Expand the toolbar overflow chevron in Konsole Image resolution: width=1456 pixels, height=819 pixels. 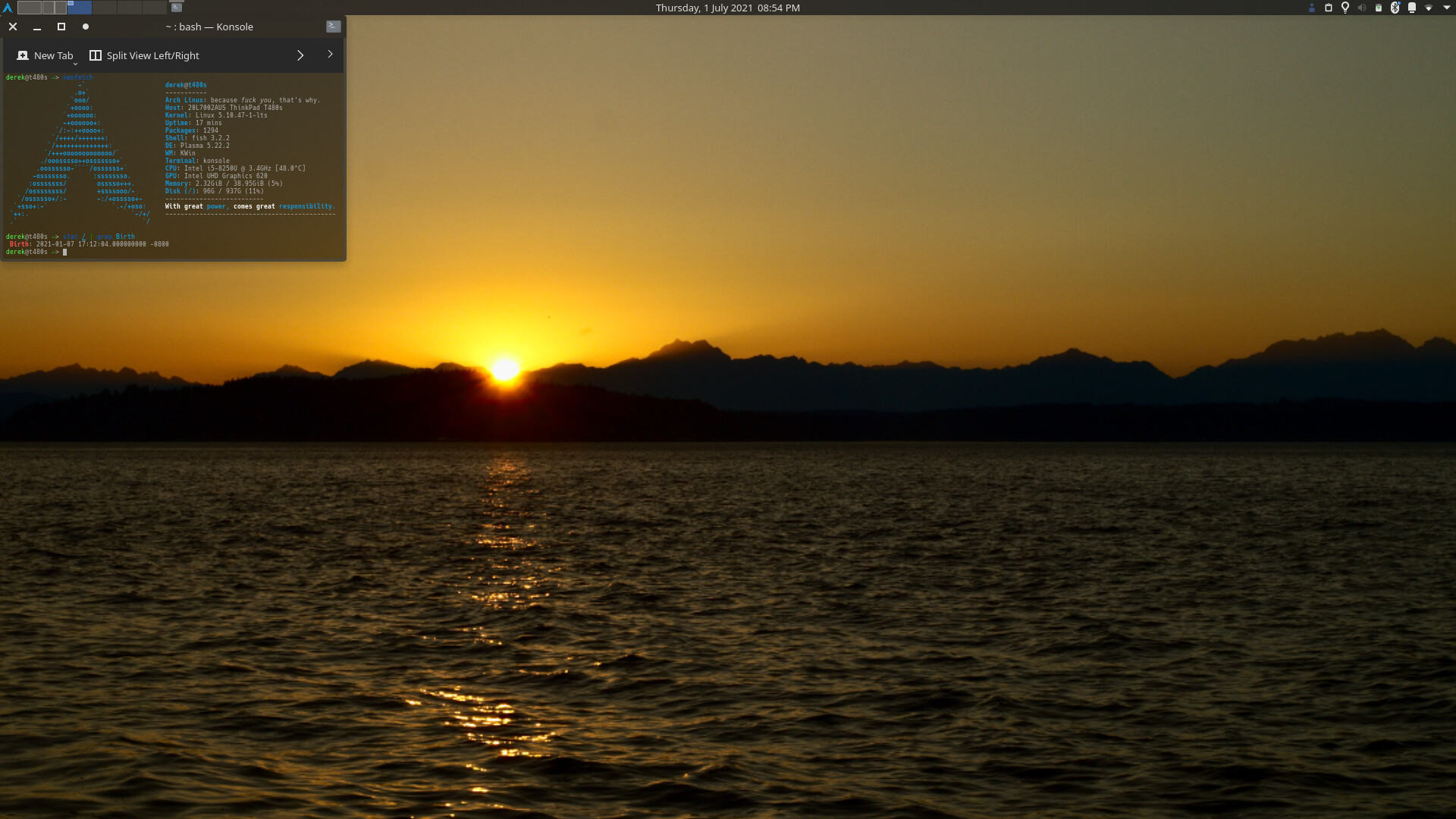click(x=300, y=55)
